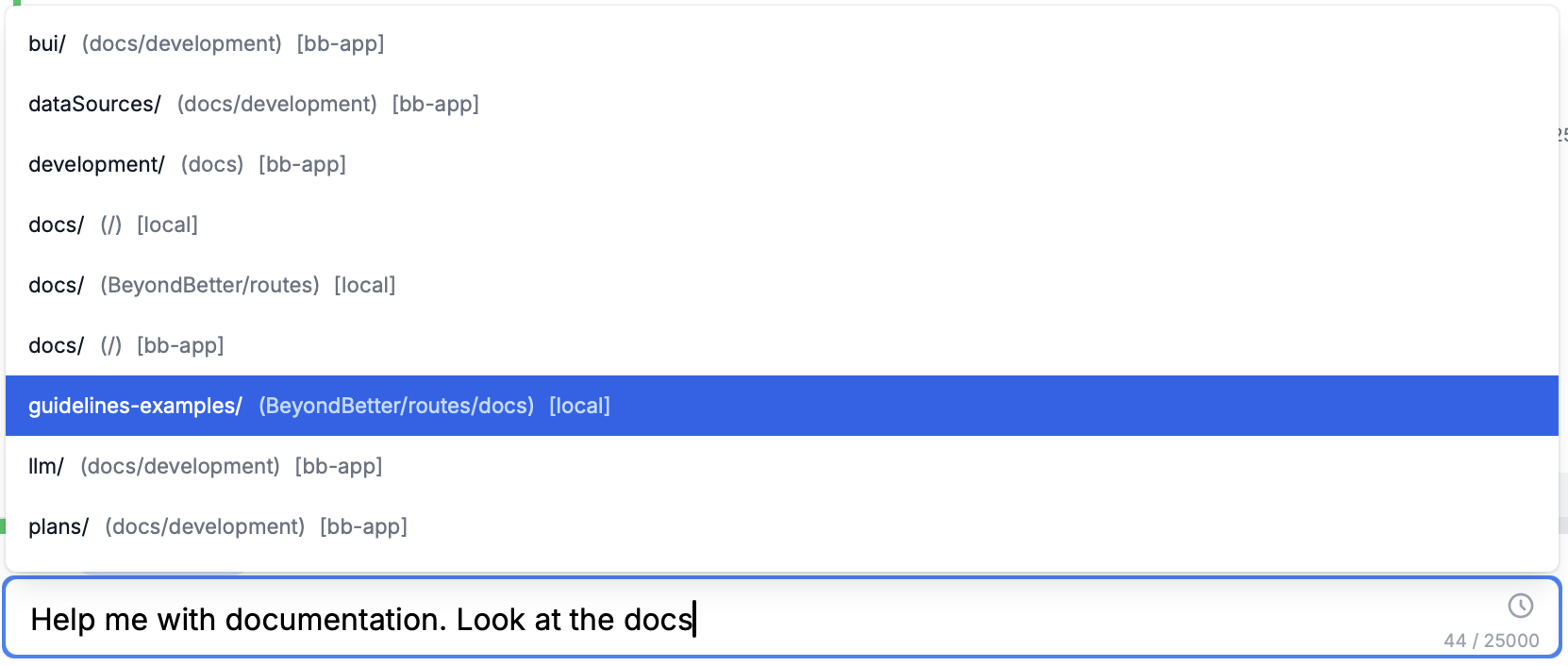
Task: Select docs/ from the bb-app data source
Action: [55, 345]
